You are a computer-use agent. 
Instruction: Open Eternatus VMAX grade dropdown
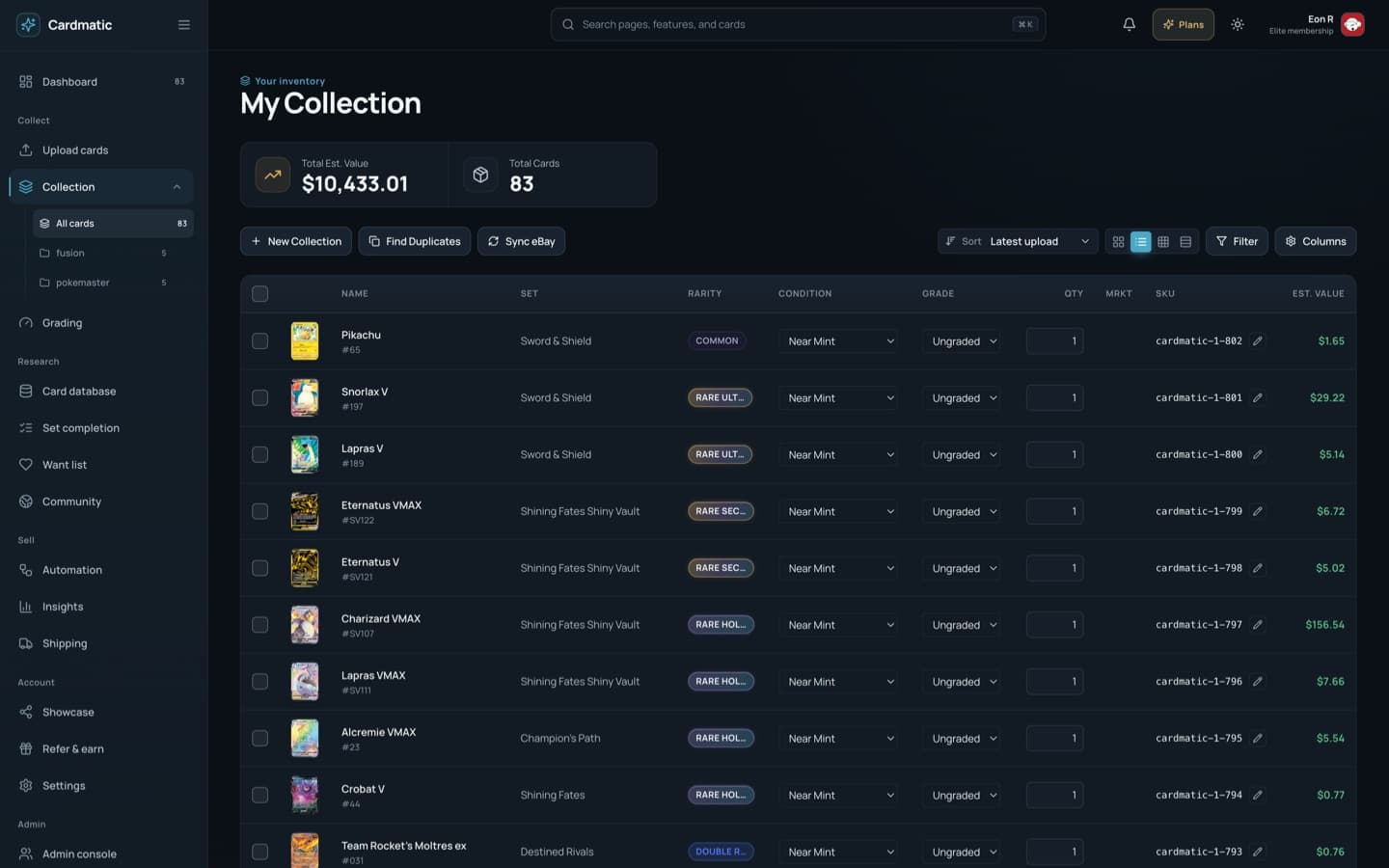962,511
